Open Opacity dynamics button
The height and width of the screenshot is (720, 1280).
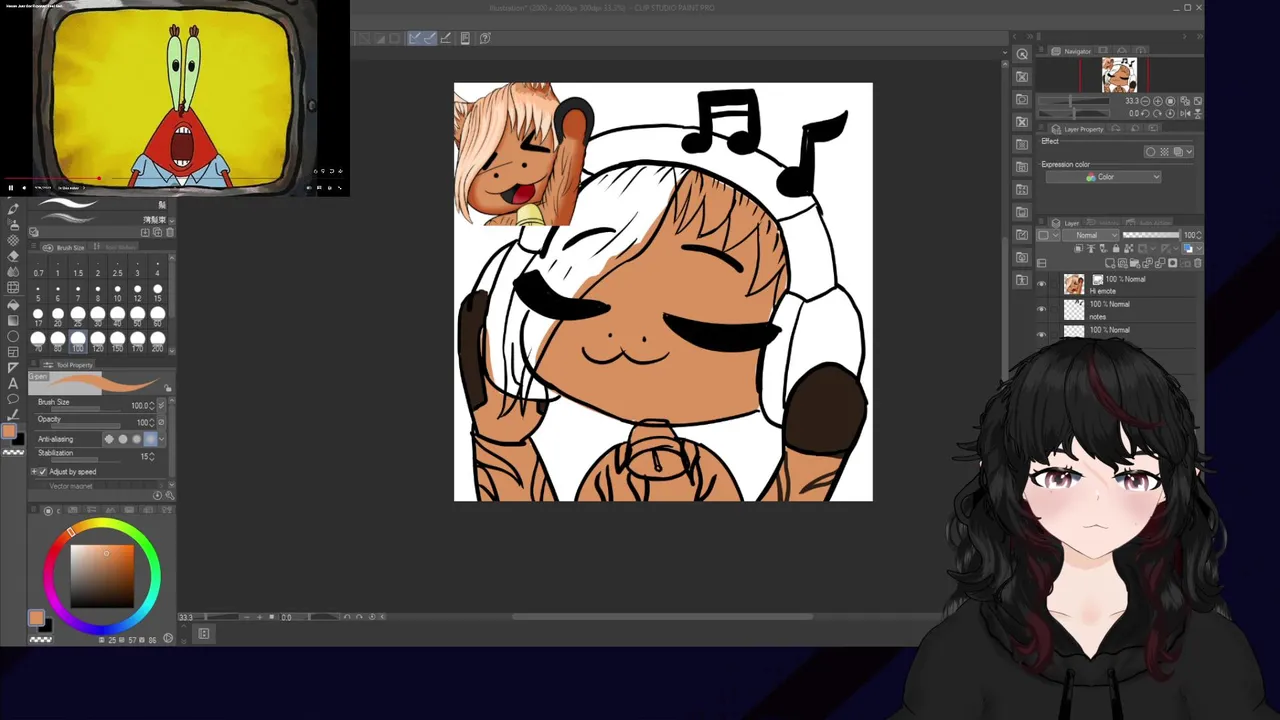(x=160, y=422)
